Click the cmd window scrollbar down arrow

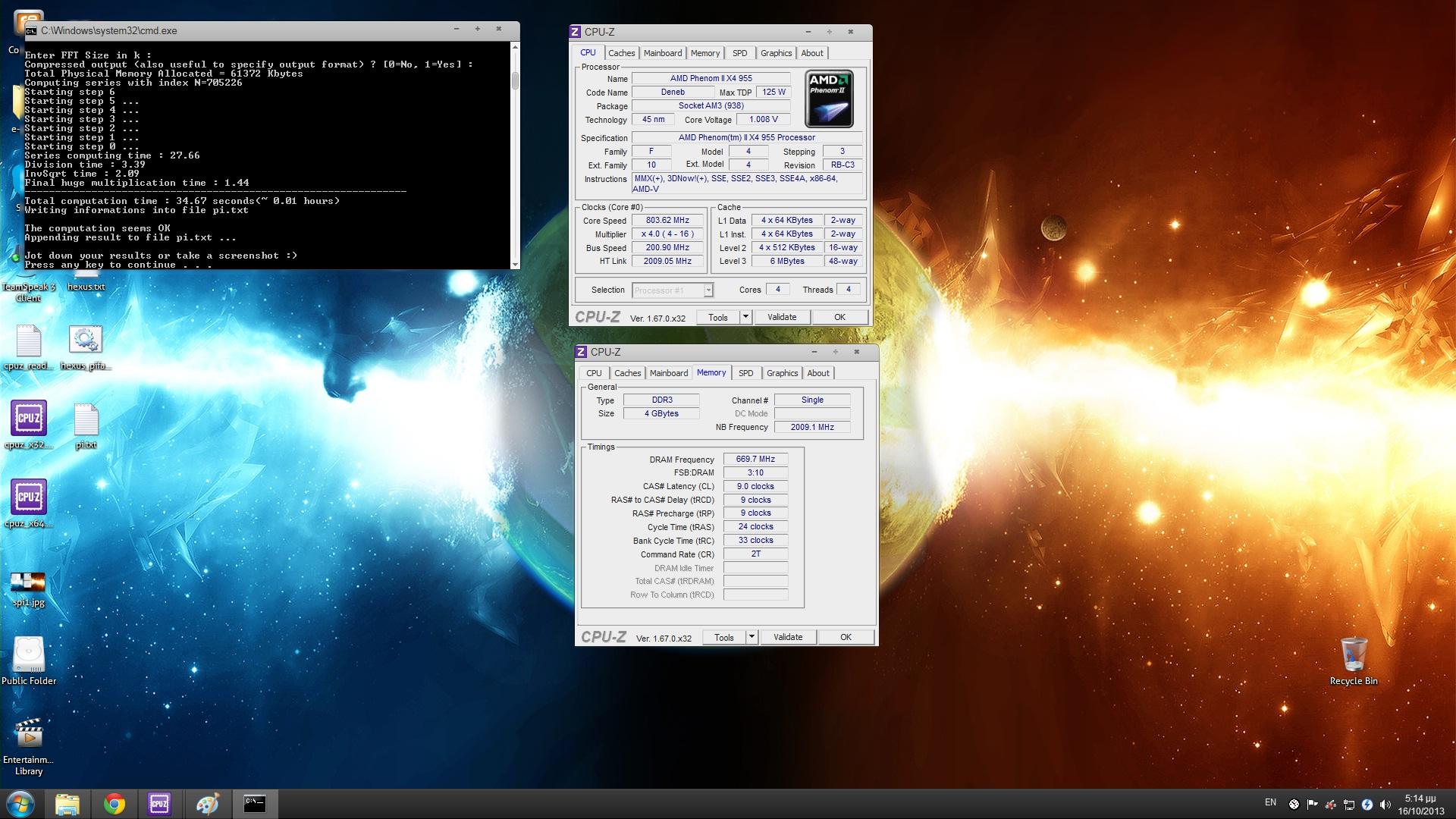coord(516,264)
